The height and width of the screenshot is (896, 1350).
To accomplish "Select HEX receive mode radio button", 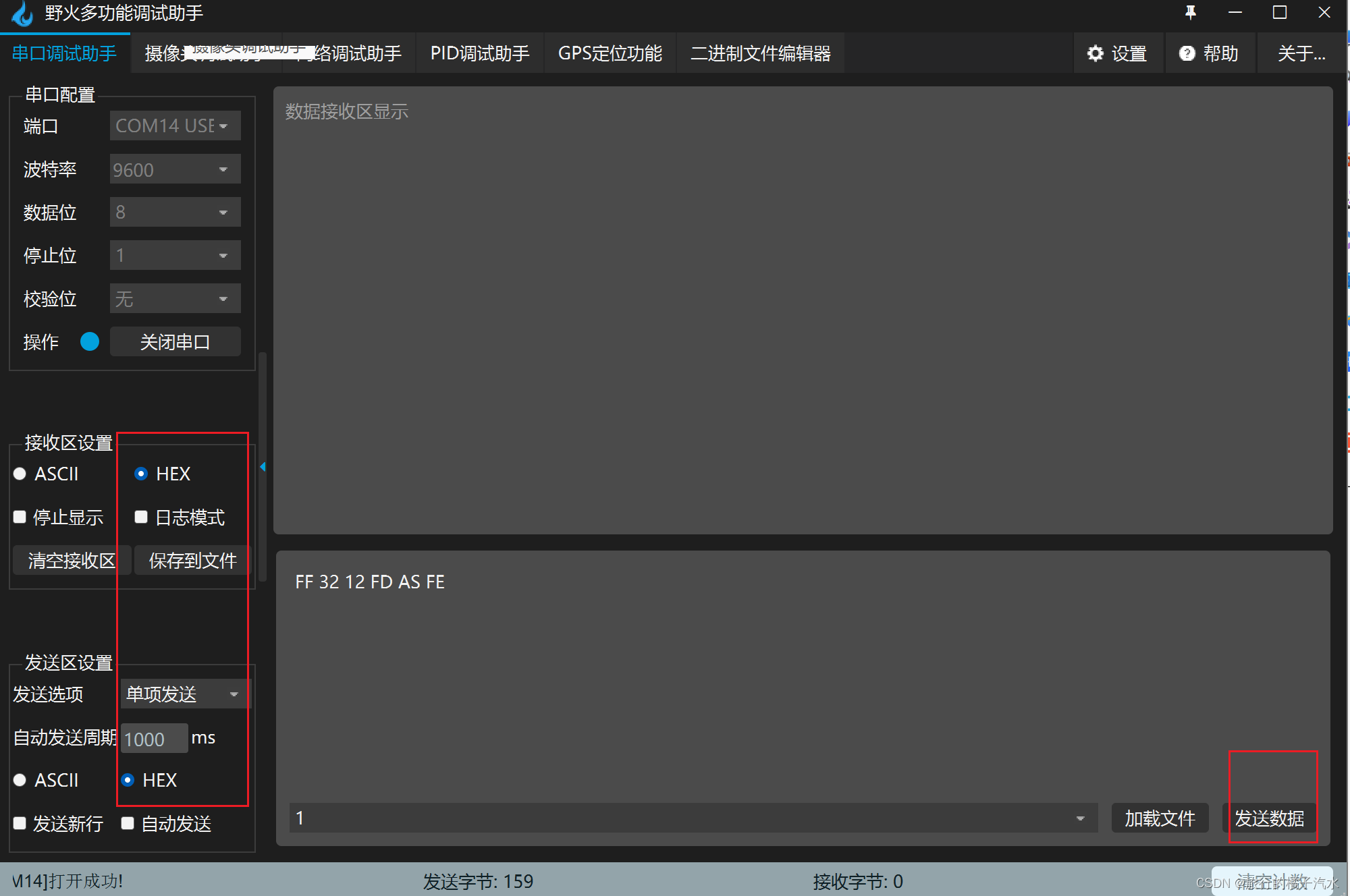I will [141, 474].
